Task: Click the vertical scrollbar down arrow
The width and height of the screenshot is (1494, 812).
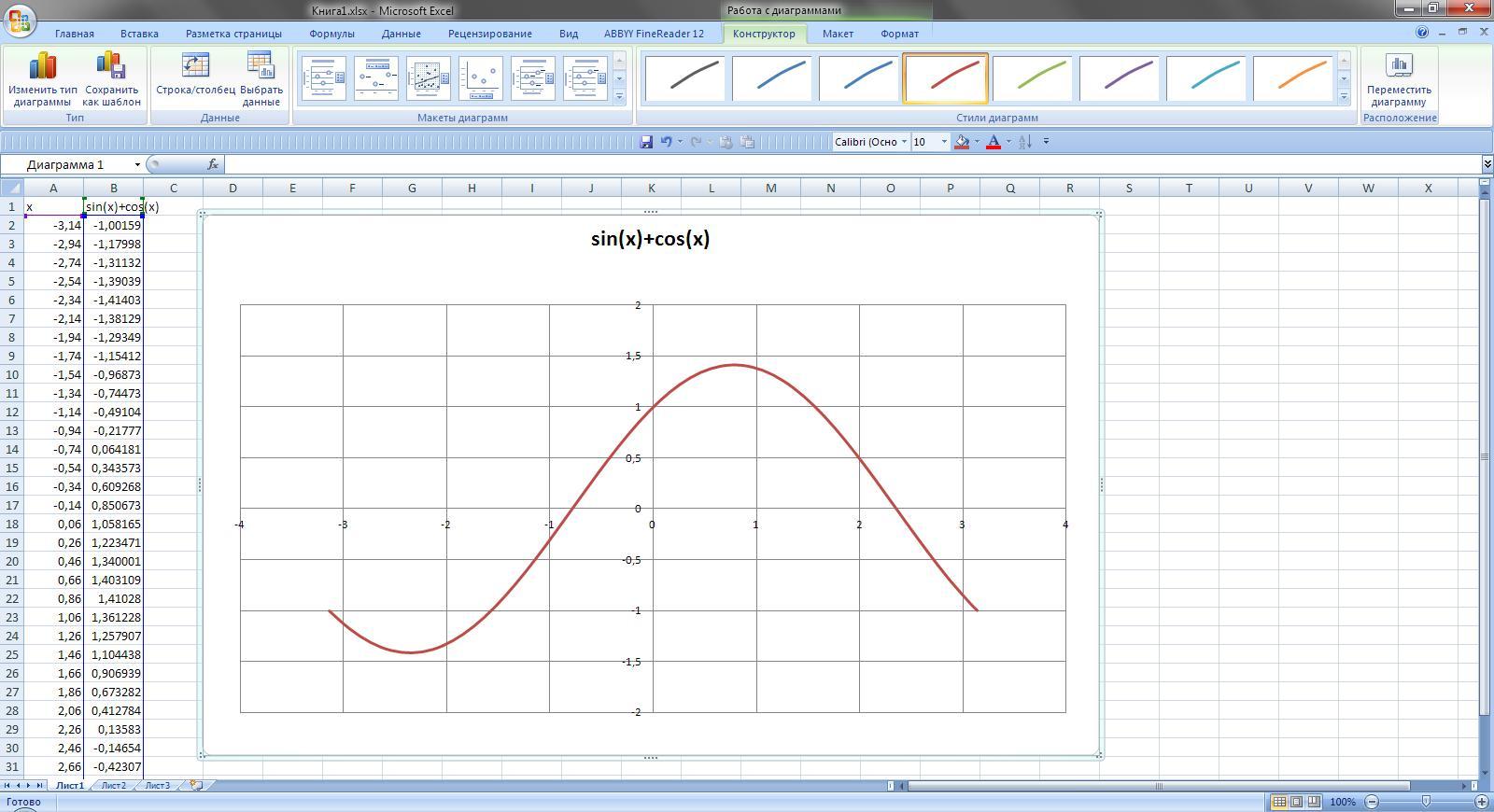Action: pyautogui.click(x=1486, y=773)
